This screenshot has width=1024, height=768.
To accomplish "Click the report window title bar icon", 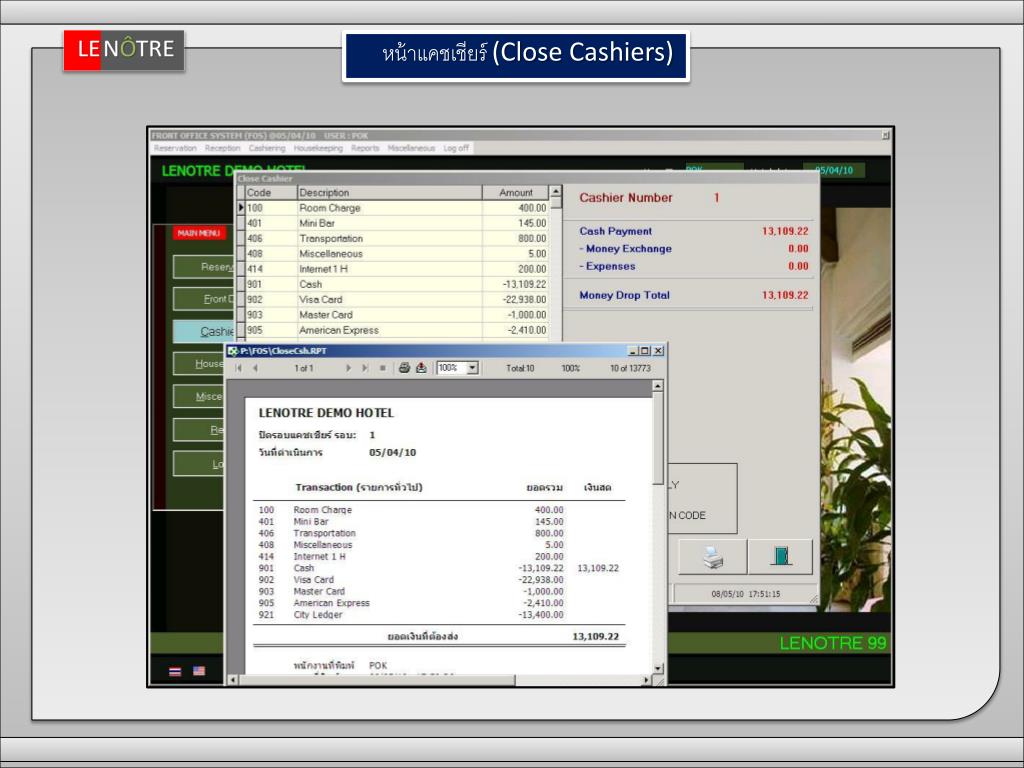I will click(x=232, y=351).
